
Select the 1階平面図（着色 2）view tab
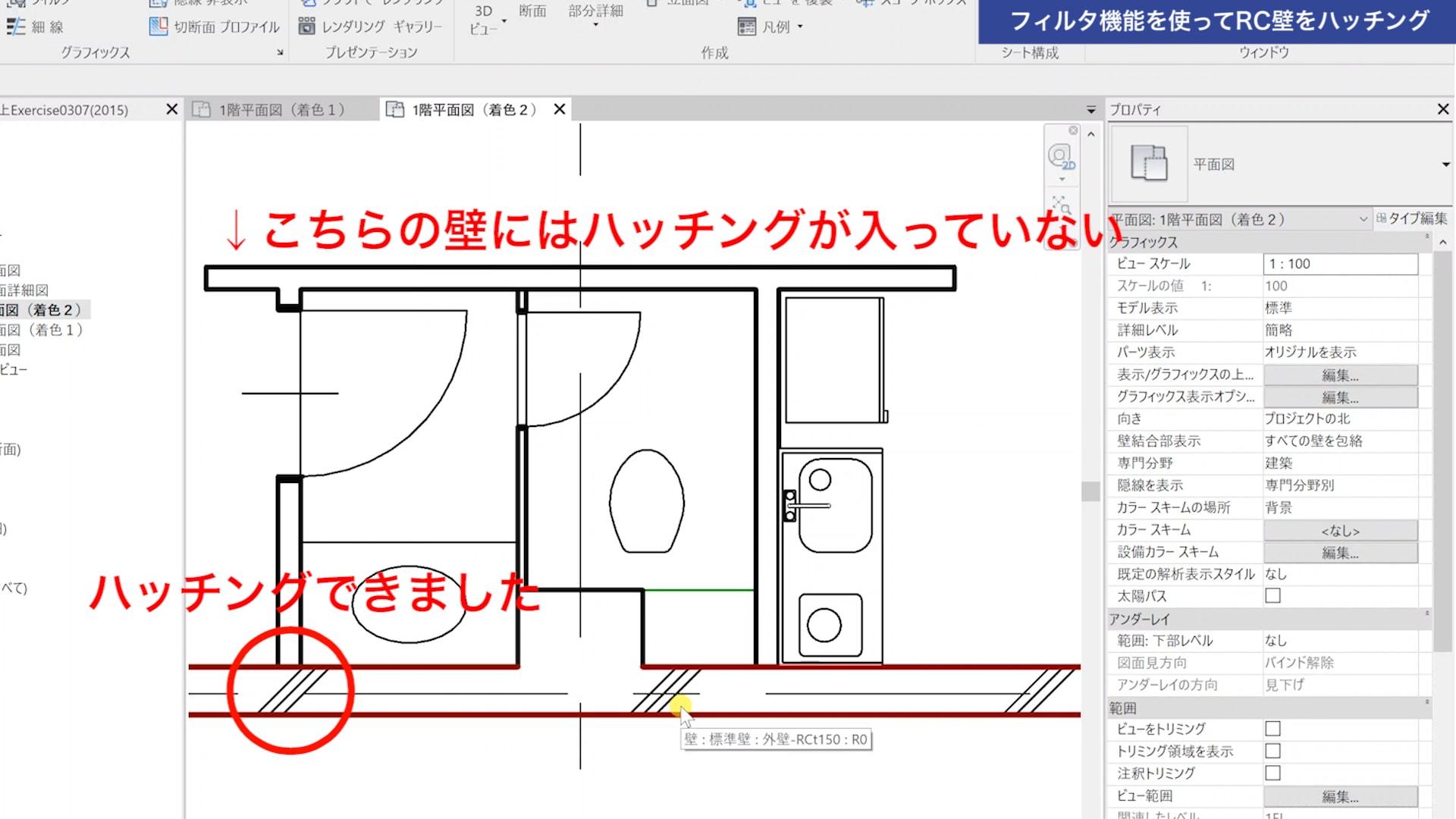(x=473, y=110)
